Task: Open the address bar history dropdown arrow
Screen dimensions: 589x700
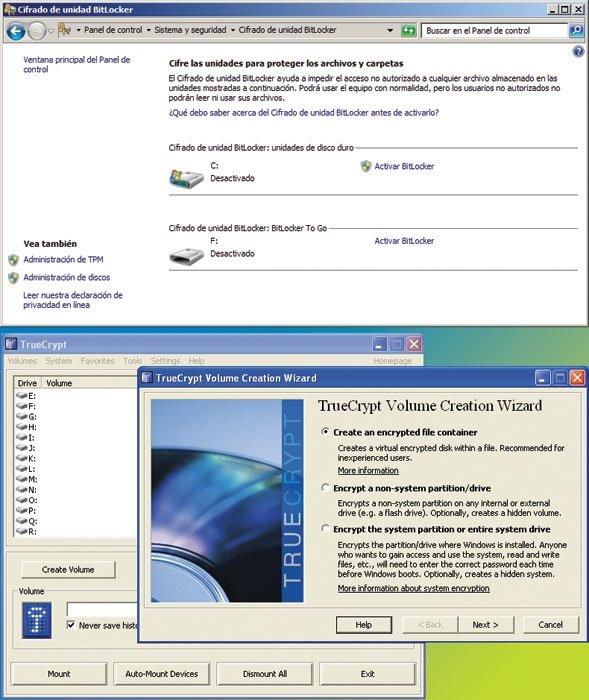Action: [390, 30]
